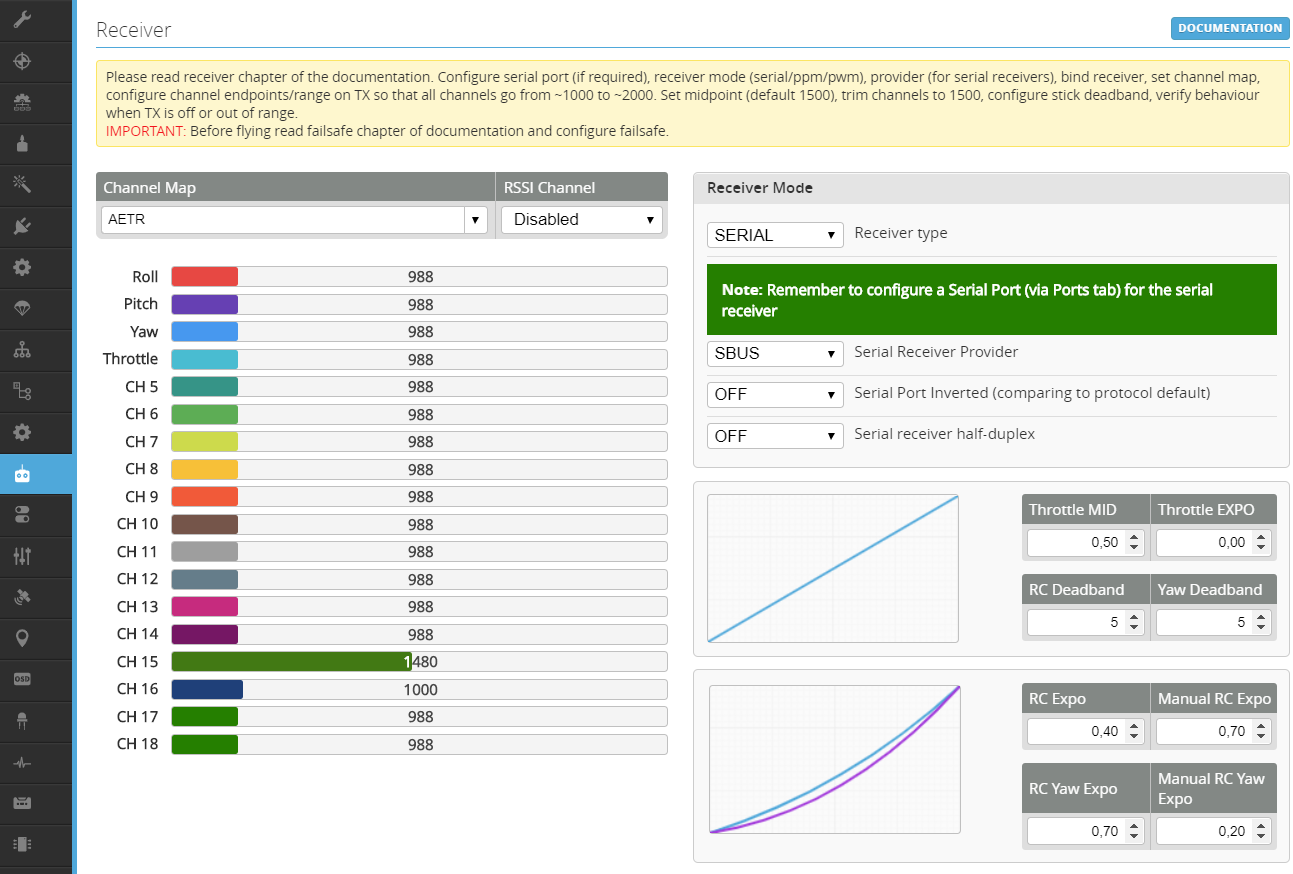Screen dimensions: 1293x874
Task: Open the OSD tab in sidebar
Action: 22,679
